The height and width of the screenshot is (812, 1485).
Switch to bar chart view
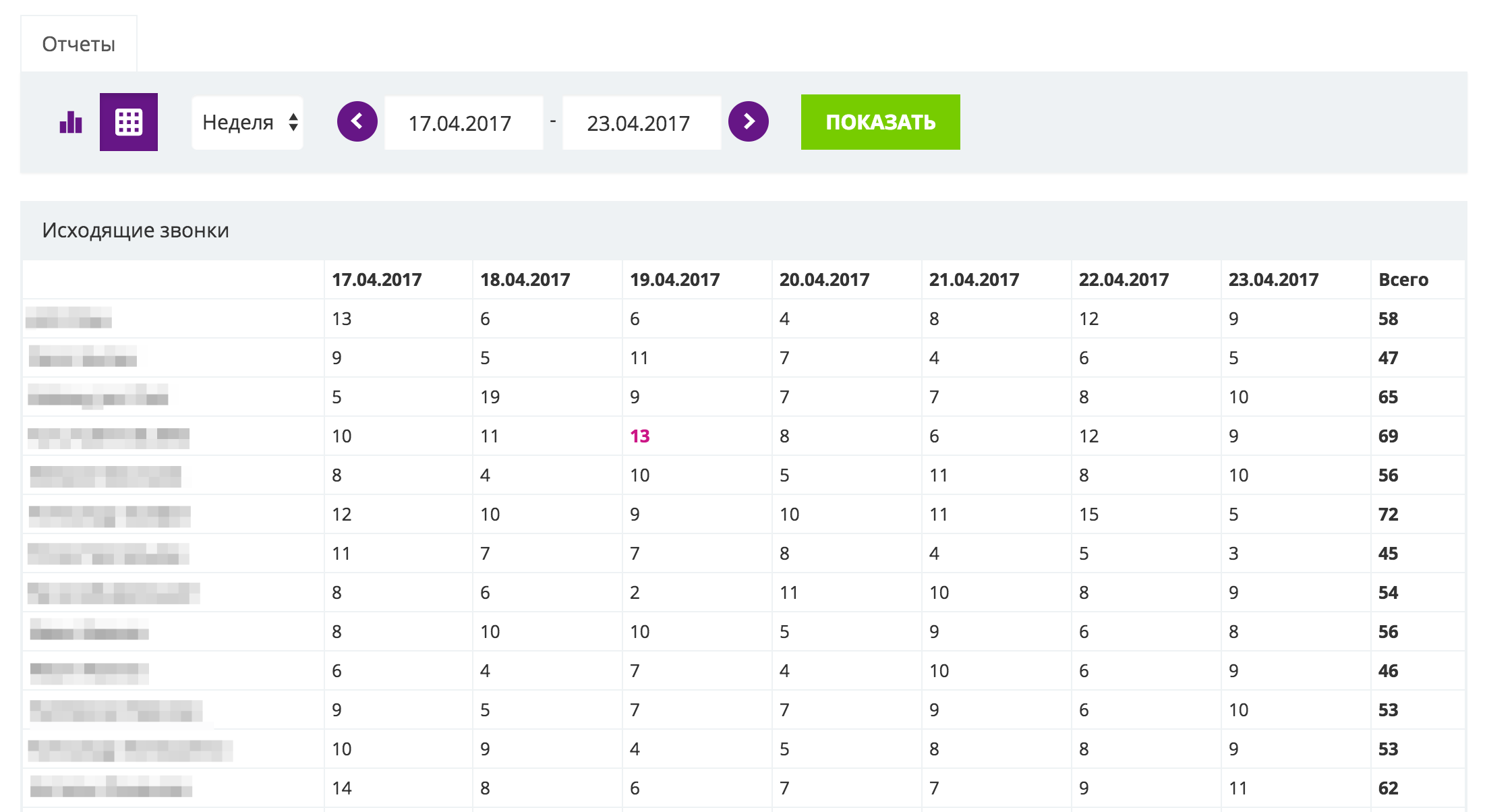[x=71, y=123]
